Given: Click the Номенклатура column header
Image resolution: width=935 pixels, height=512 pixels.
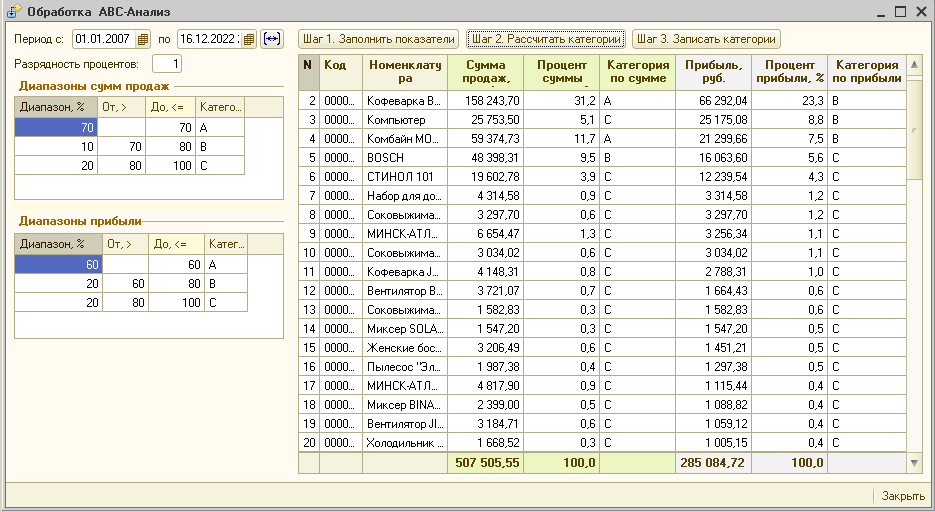Looking at the screenshot, I should tap(405, 72).
